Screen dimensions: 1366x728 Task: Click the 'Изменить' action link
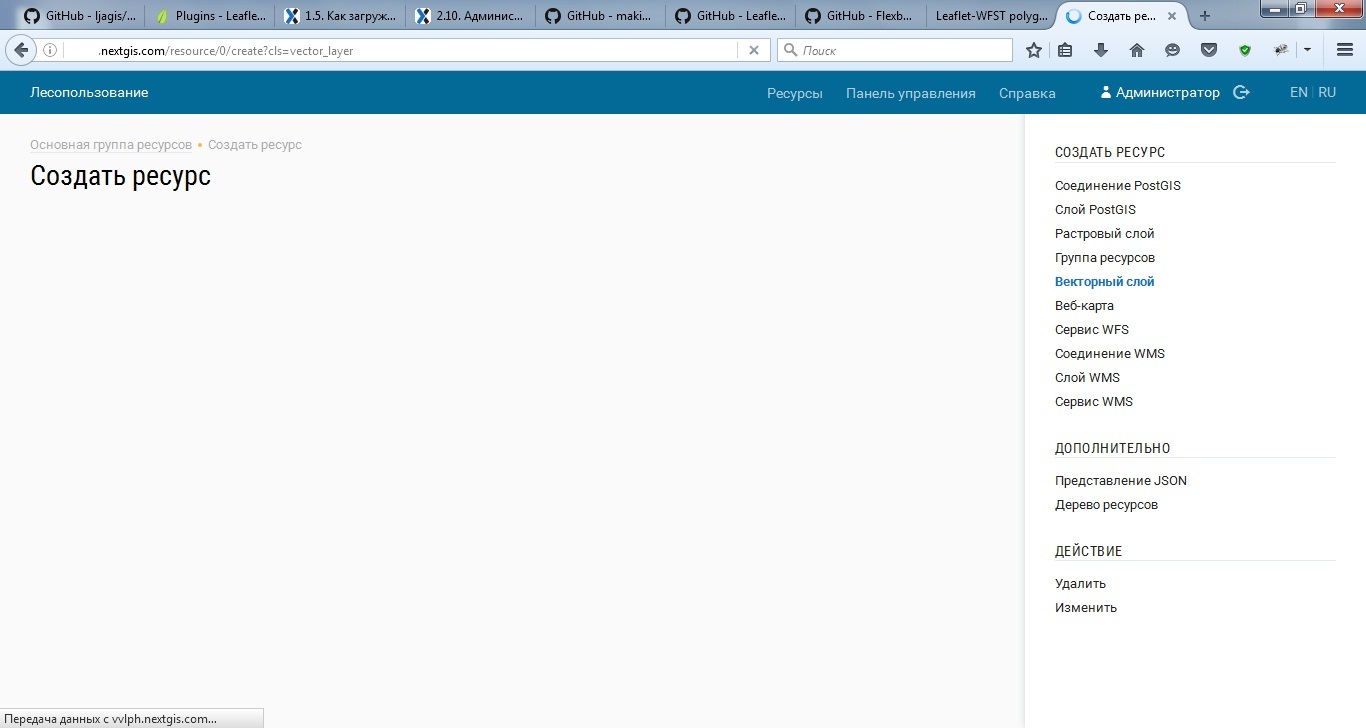coord(1086,608)
